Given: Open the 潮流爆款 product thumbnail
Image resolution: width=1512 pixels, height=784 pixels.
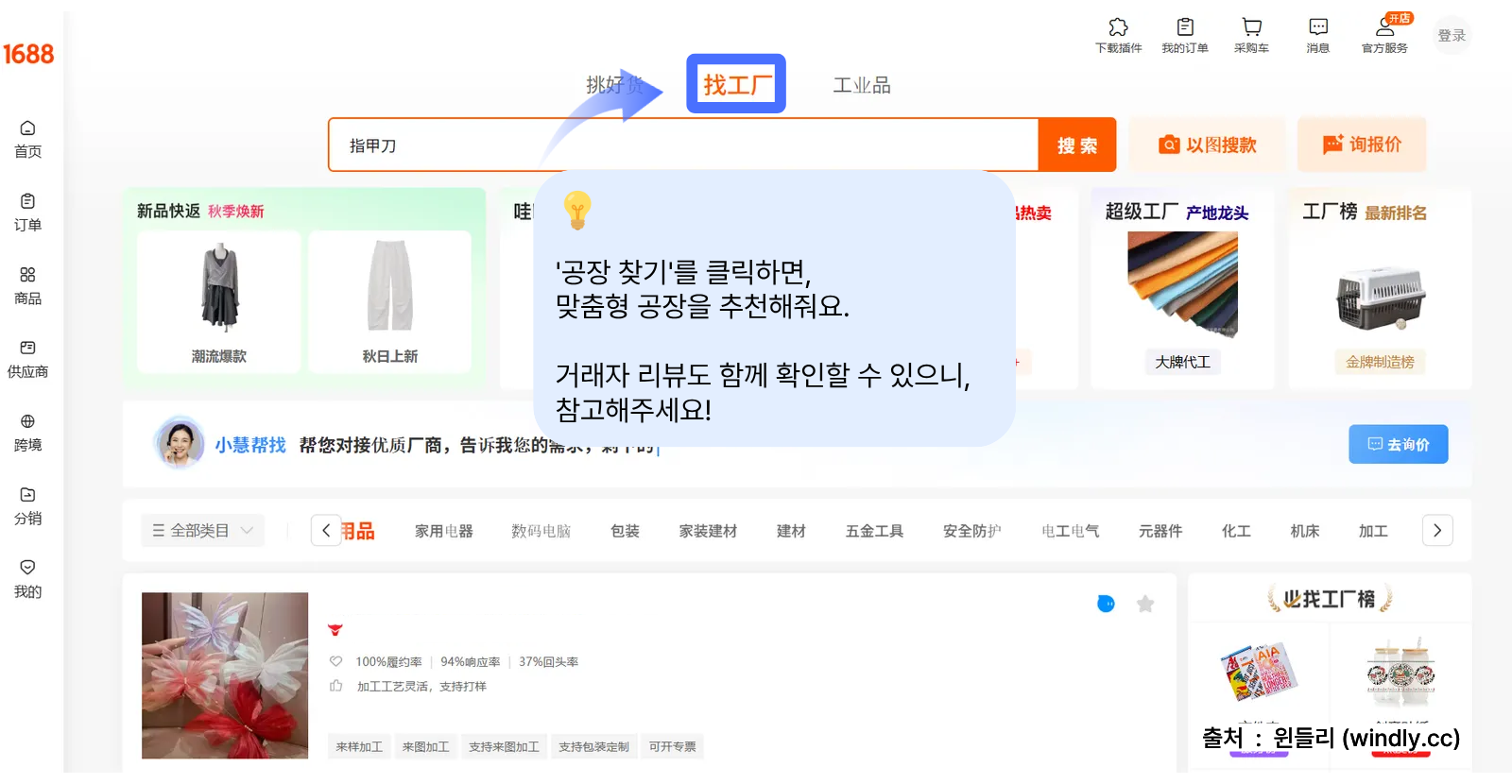Looking at the screenshot, I should click(x=219, y=301).
